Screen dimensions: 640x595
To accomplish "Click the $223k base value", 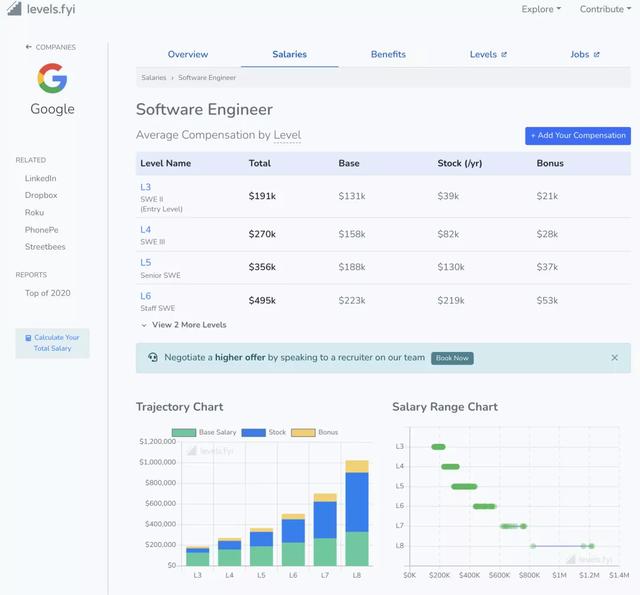I will [x=352, y=301].
